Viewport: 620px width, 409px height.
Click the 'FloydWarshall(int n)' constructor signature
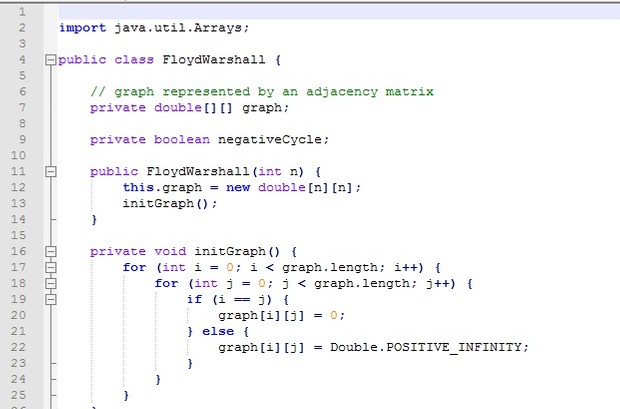[225, 172]
